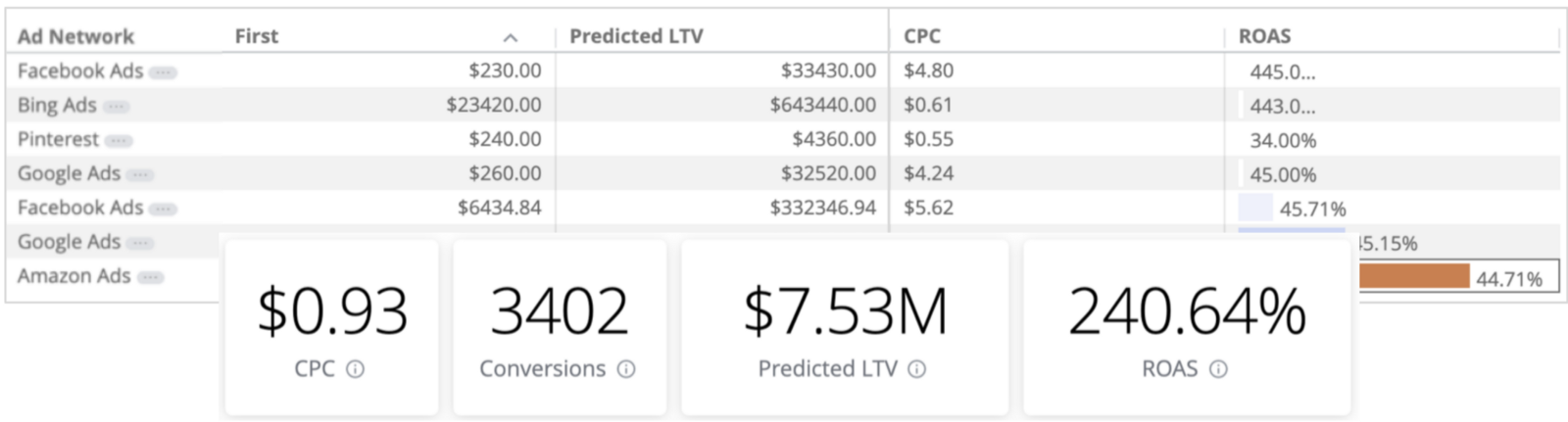Screen dimensions: 1568x422
Task: Open the Amazon Ads ellipsis badge
Action: click(150, 277)
